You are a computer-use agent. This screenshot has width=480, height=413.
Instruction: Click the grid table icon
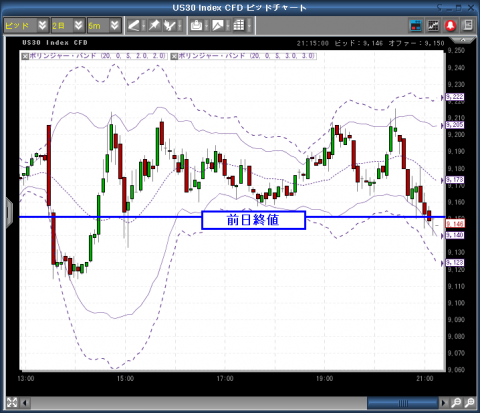click(239, 26)
